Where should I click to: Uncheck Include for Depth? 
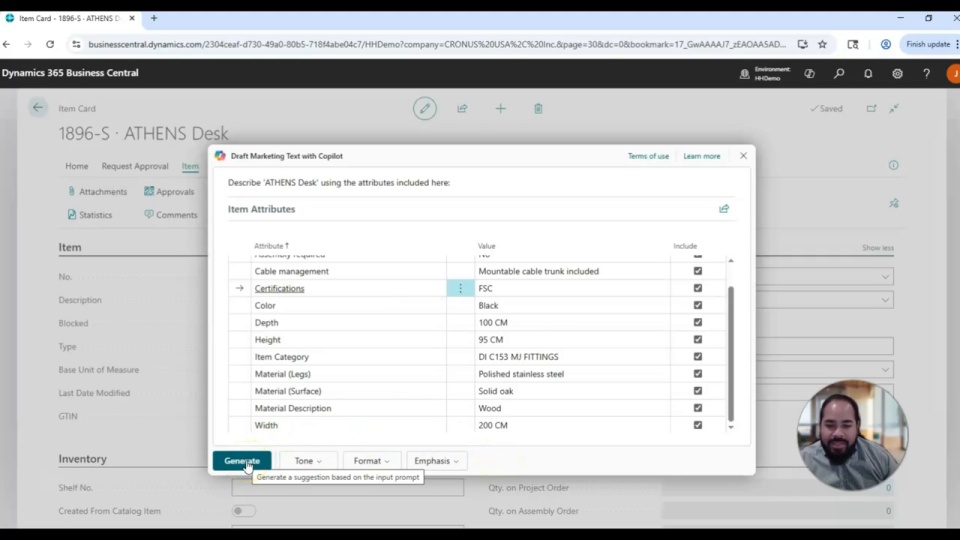click(697, 322)
